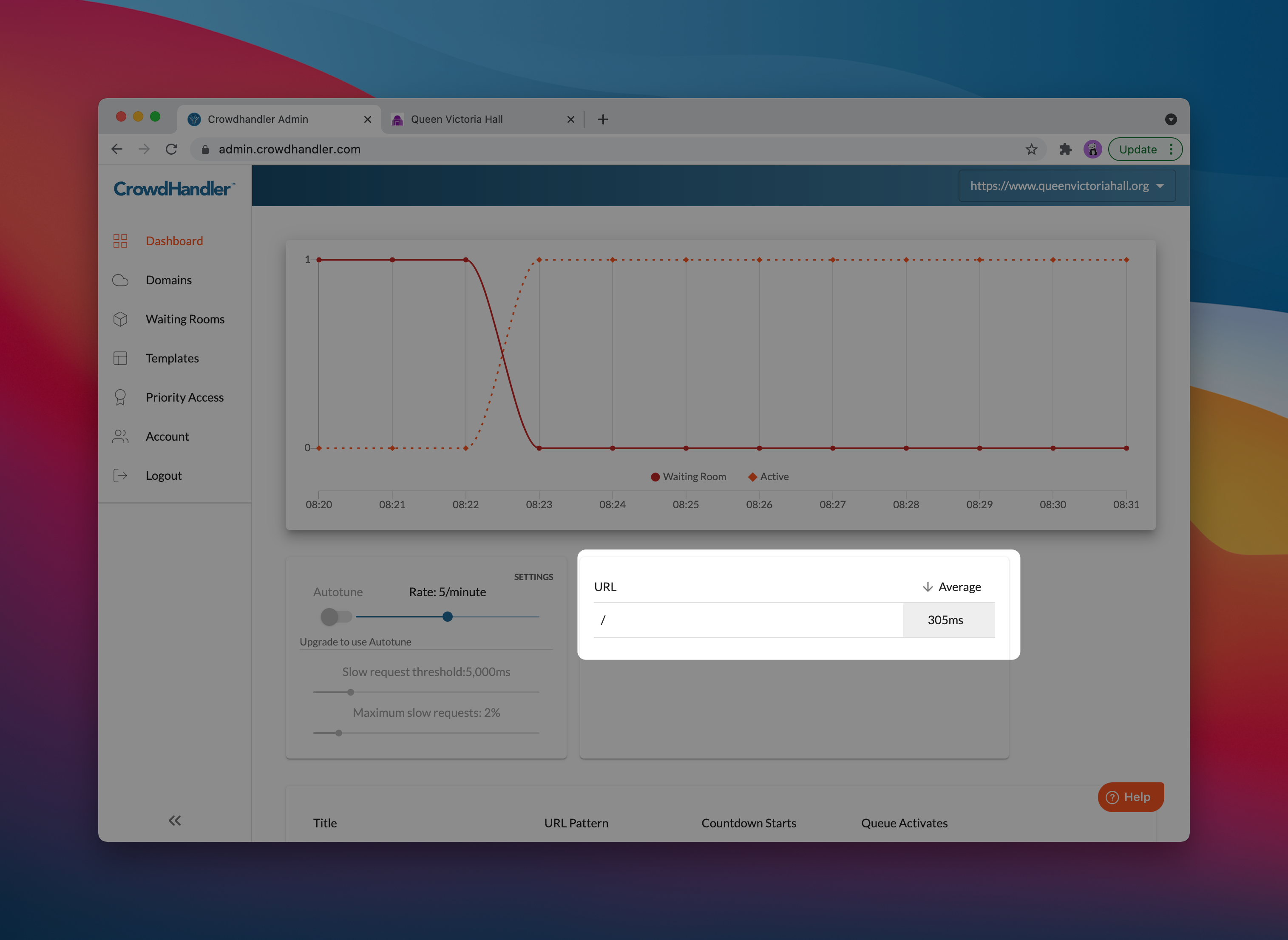Close the Queen Victoria Hall tab
The image size is (1288, 940).
point(571,119)
